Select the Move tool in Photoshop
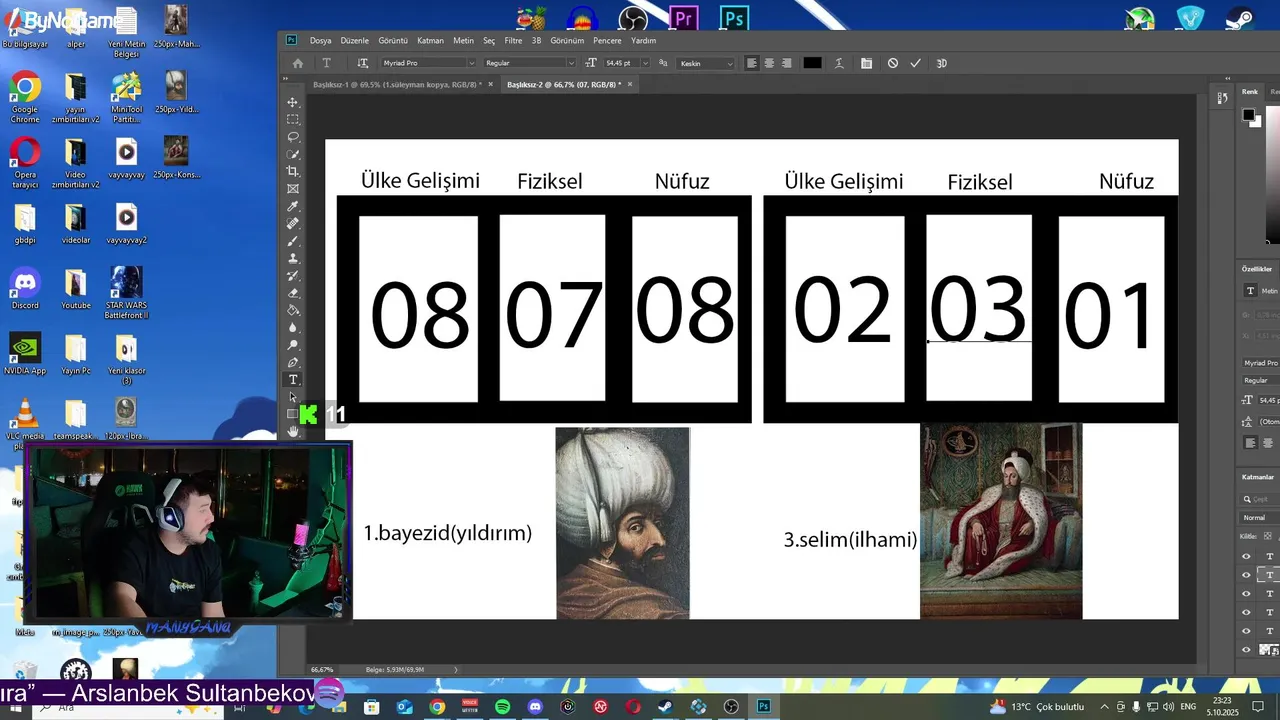Image resolution: width=1280 pixels, height=720 pixels. click(x=293, y=102)
